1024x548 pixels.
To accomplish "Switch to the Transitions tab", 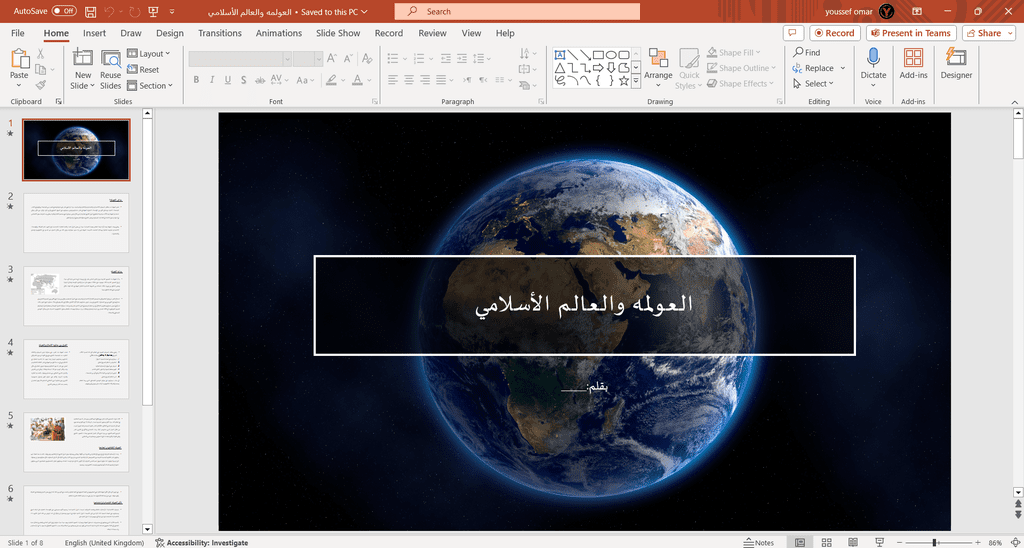I will tap(220, 33).
